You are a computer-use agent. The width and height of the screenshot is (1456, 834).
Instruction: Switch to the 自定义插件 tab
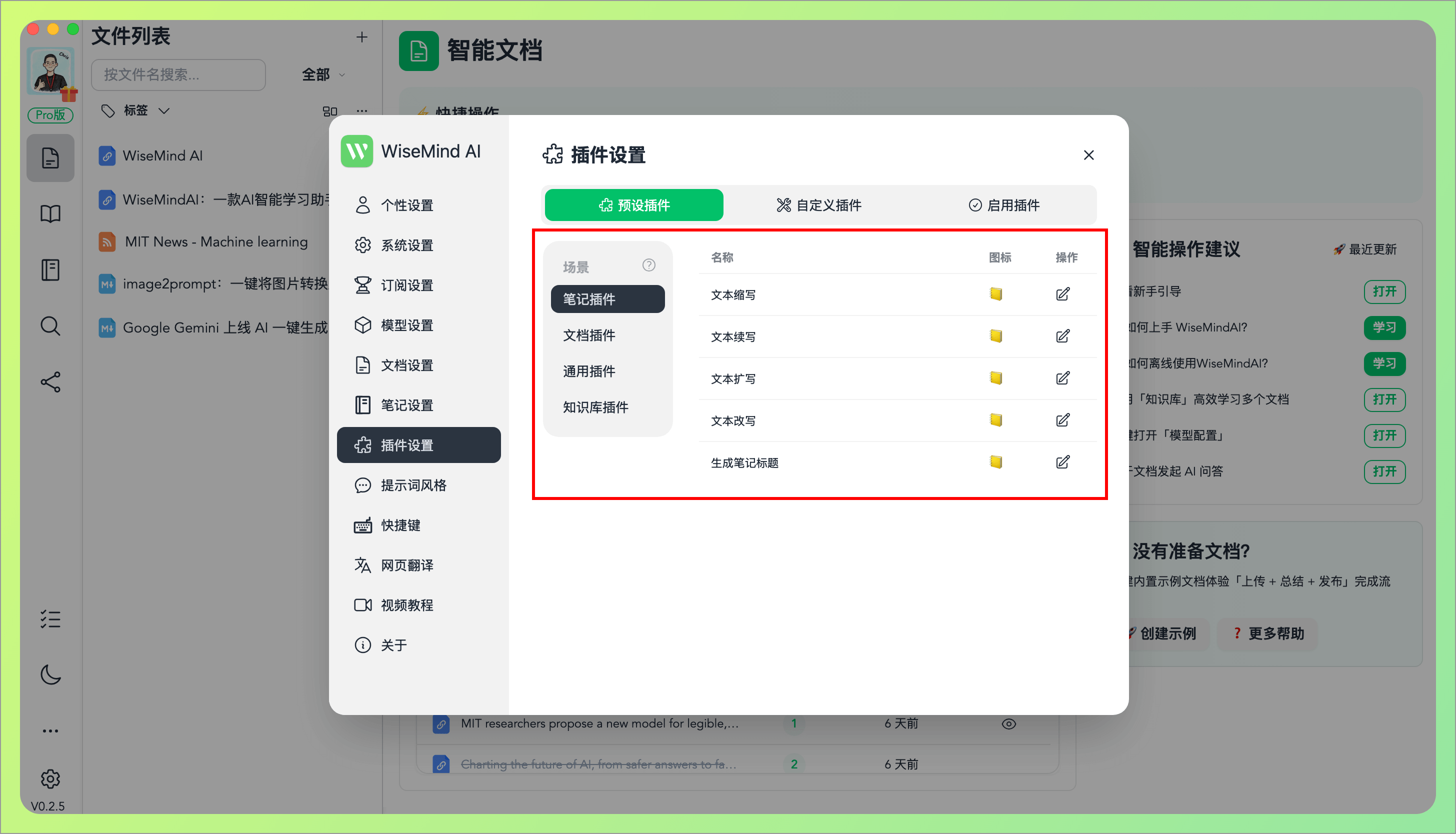(x=819, y=205)
